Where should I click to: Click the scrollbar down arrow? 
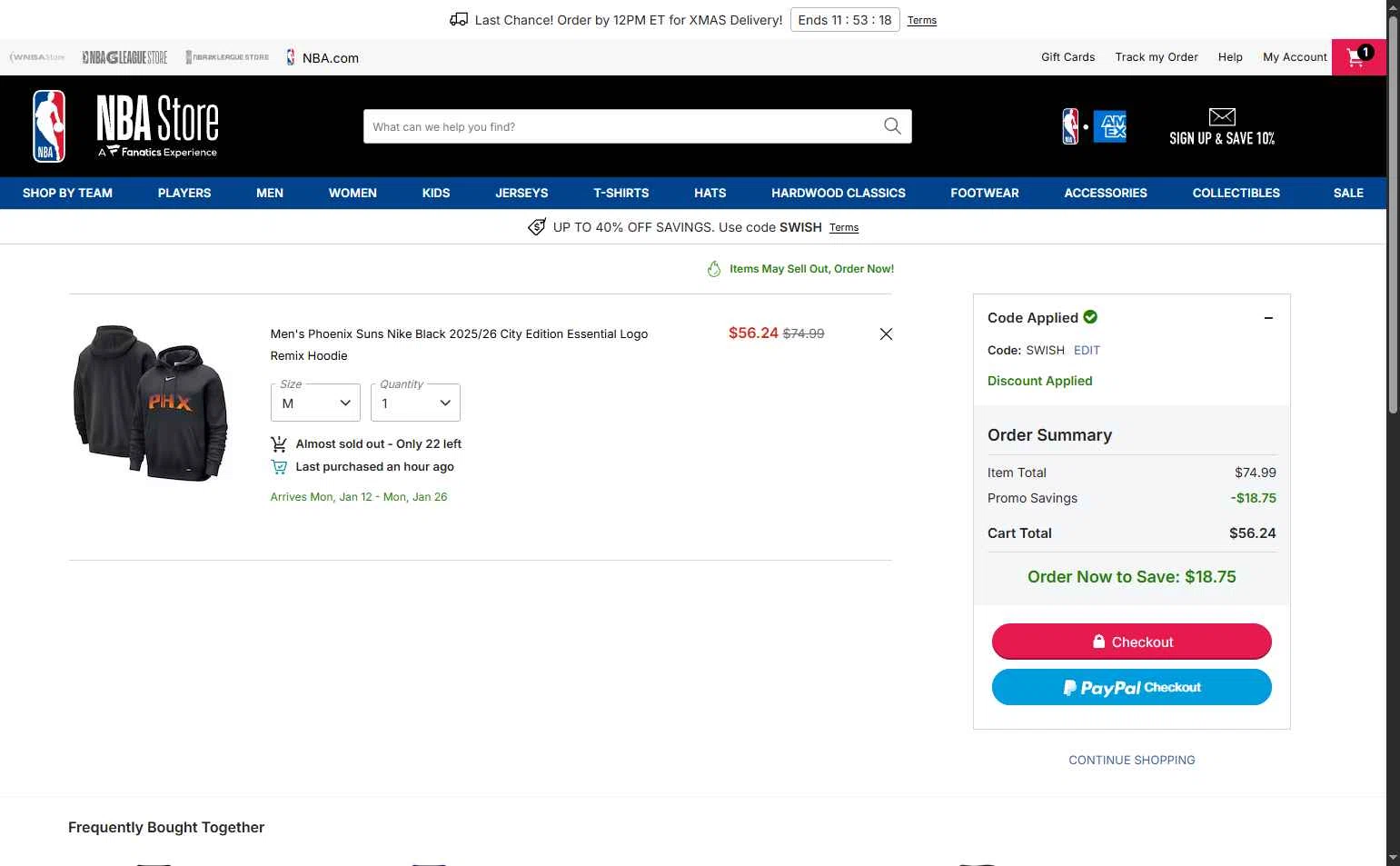pyautogui.click(x=1393, y=858)
